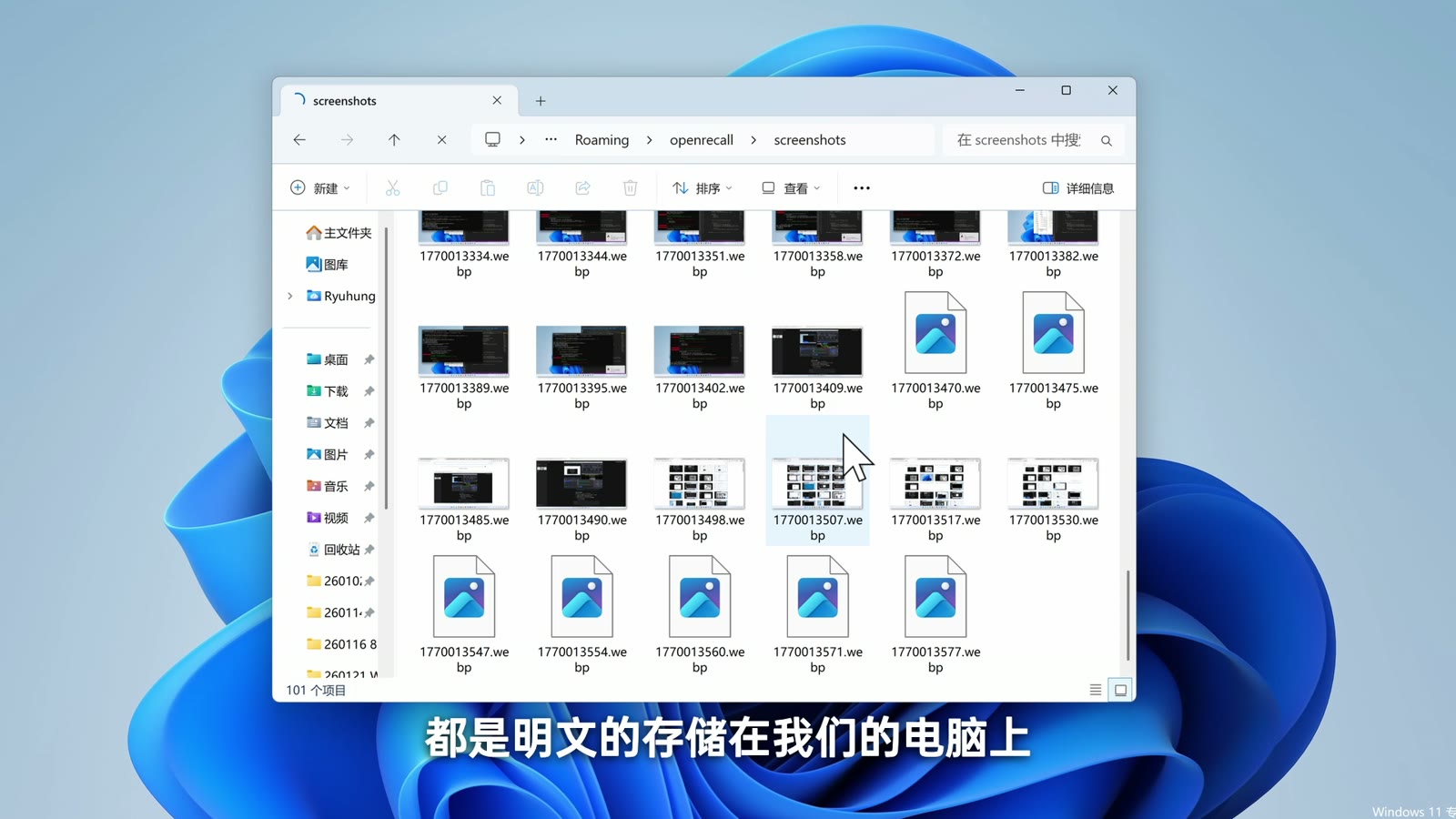Open 文档 in sidebar

point(327,423)
